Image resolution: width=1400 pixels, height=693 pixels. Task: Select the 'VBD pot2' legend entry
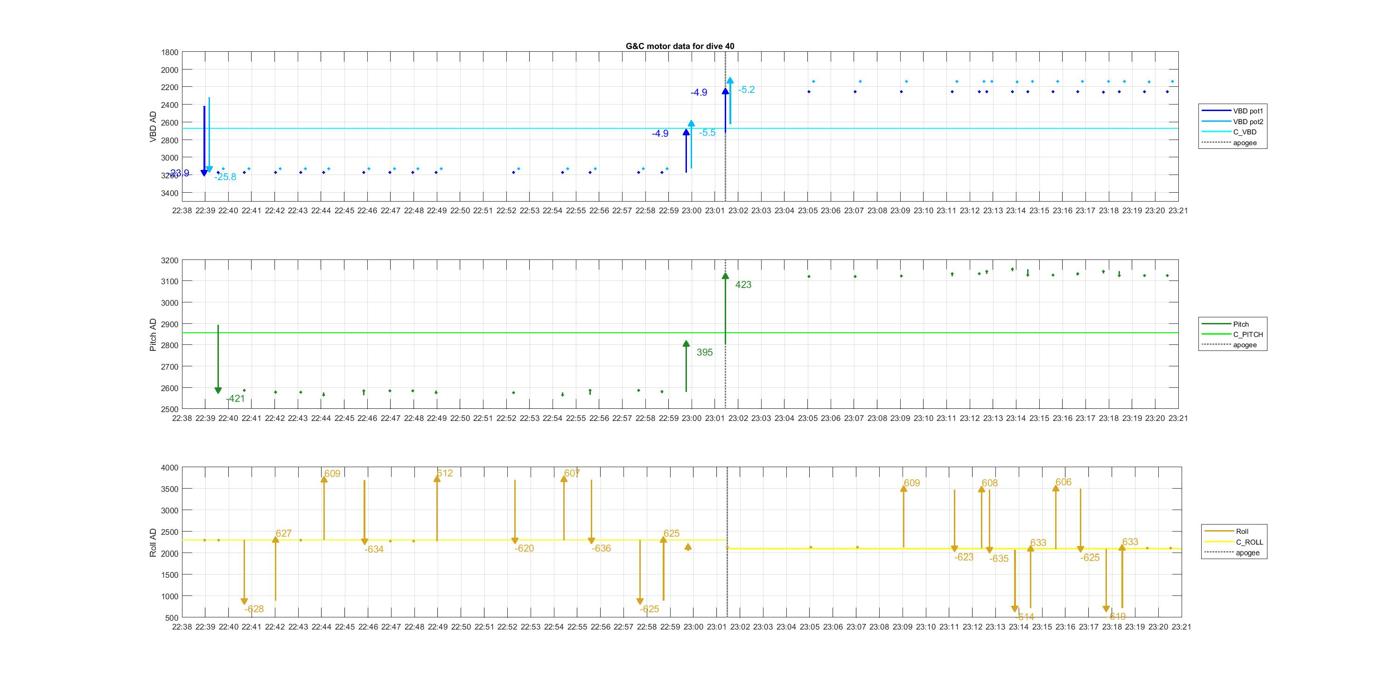click(1230, 121)
